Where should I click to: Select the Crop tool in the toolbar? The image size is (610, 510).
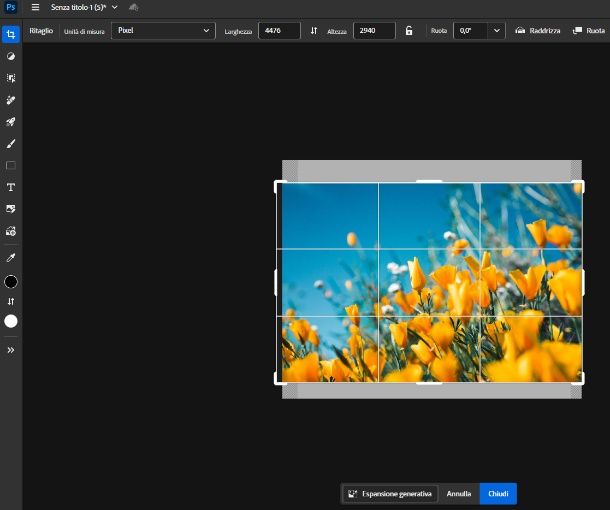[11, 34]
